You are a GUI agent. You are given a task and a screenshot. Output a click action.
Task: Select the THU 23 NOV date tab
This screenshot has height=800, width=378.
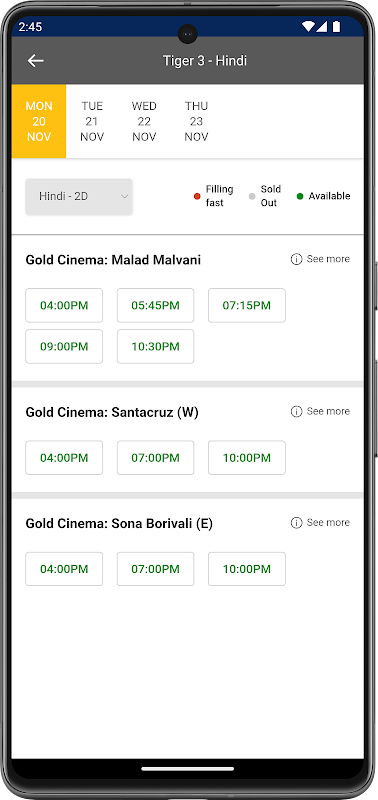tap(196, 121)
